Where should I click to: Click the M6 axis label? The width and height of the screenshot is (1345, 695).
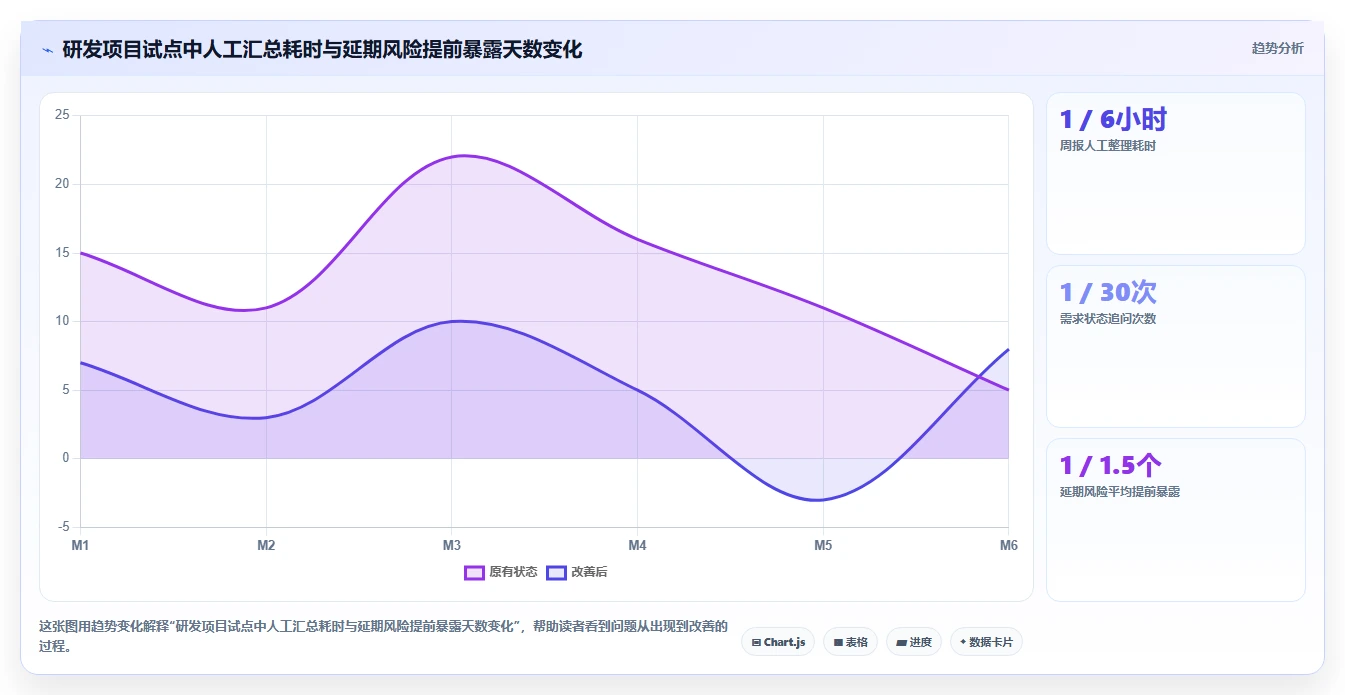pos(1008,545)
